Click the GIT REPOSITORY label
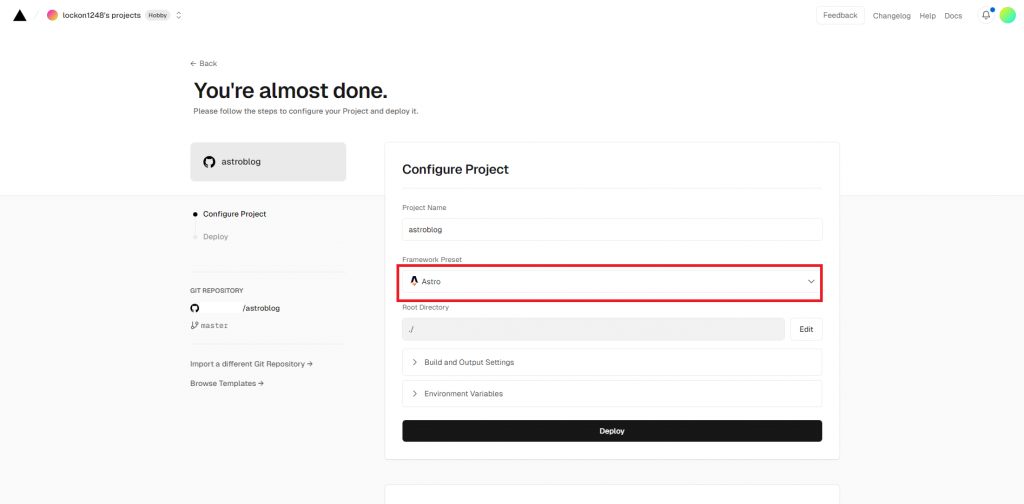1024x504 pixels. 217,291
